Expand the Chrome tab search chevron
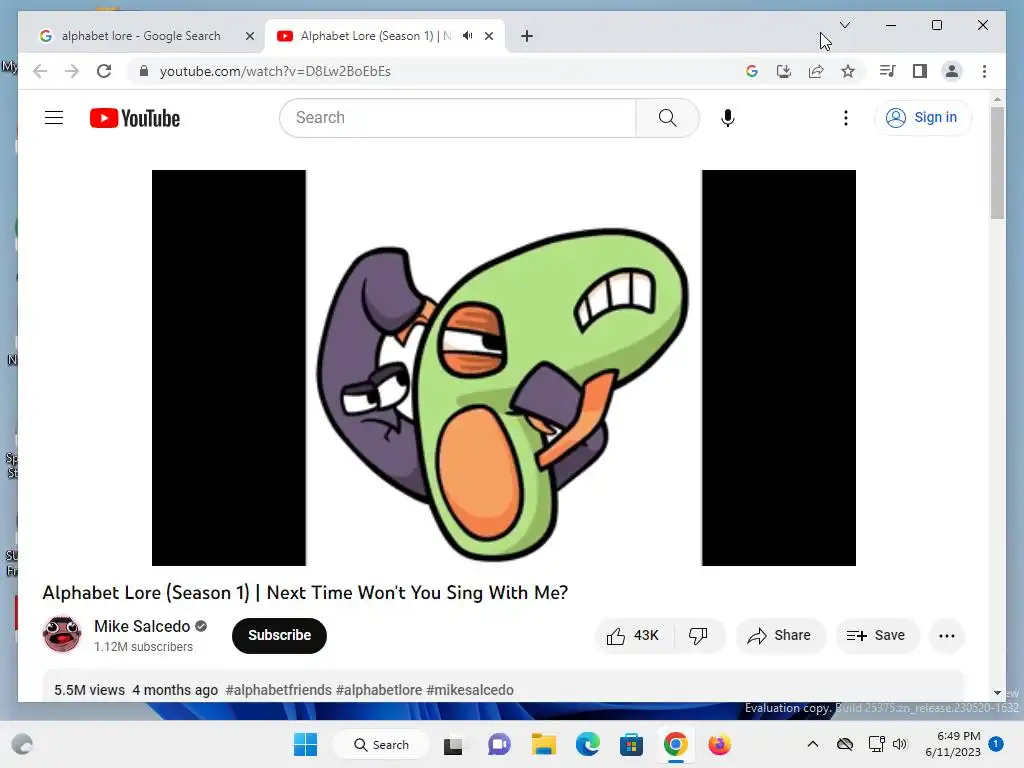 844,25
